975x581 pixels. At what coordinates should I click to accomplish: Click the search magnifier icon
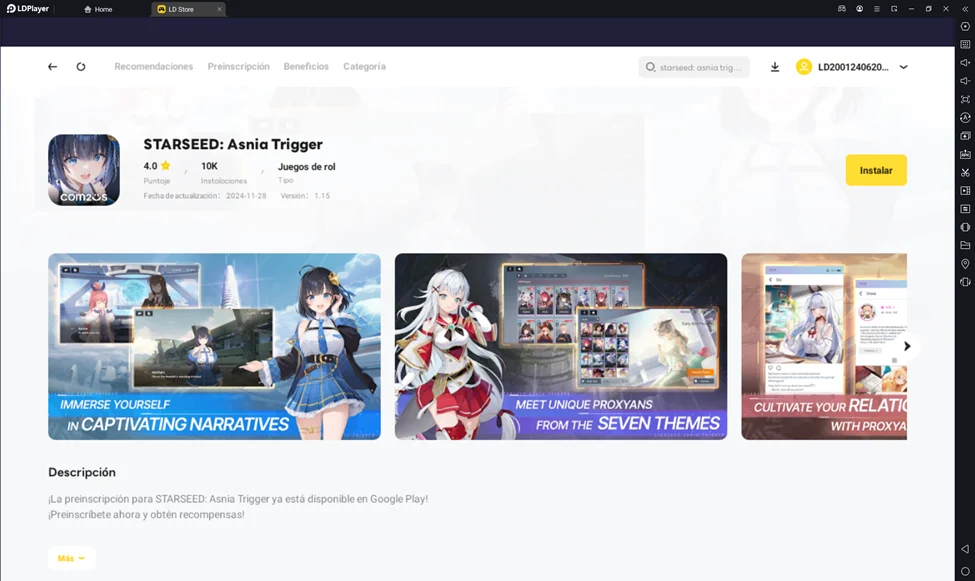[650, 67]
